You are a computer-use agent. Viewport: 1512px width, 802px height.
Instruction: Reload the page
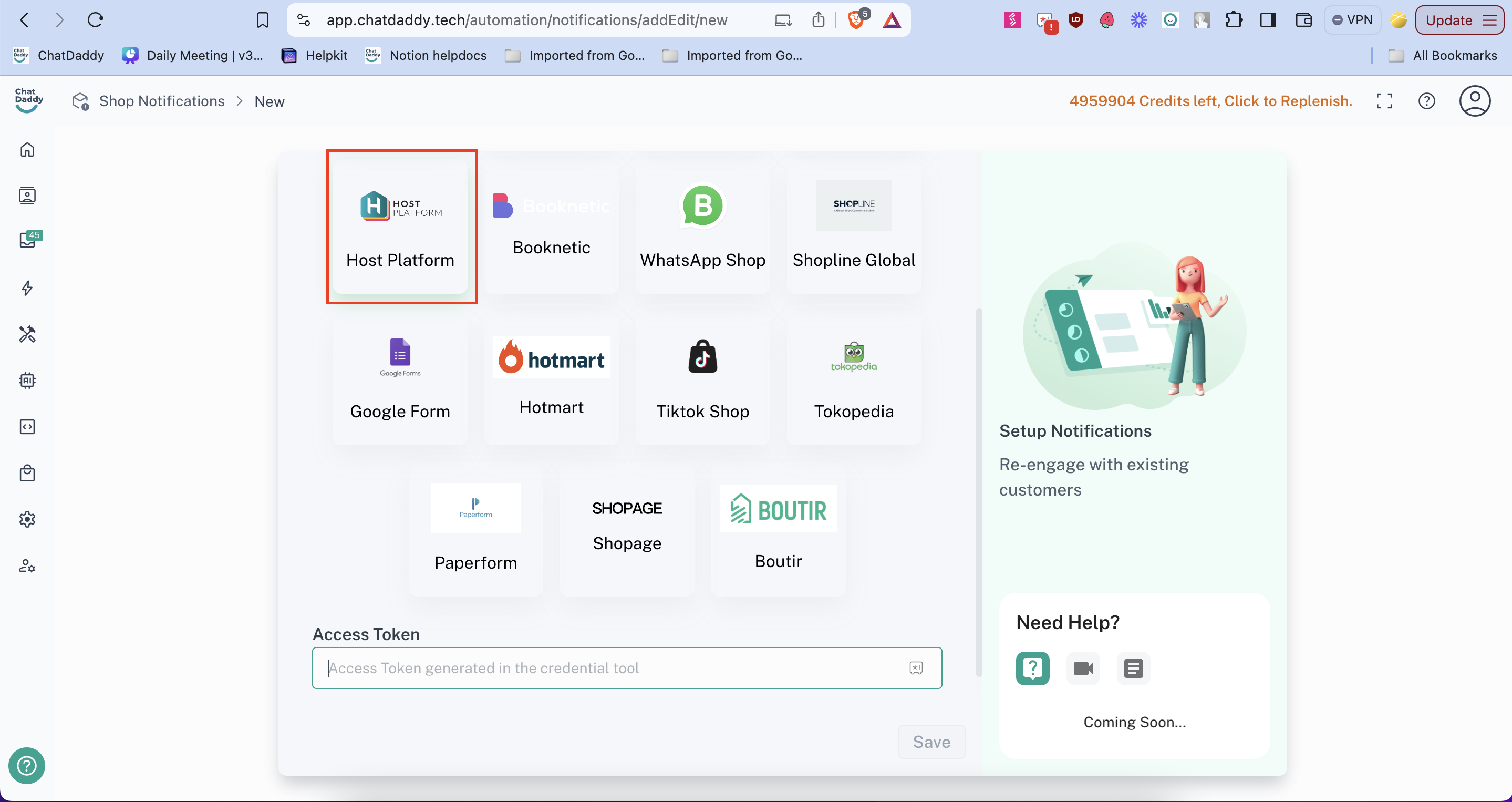click(95, 20)
